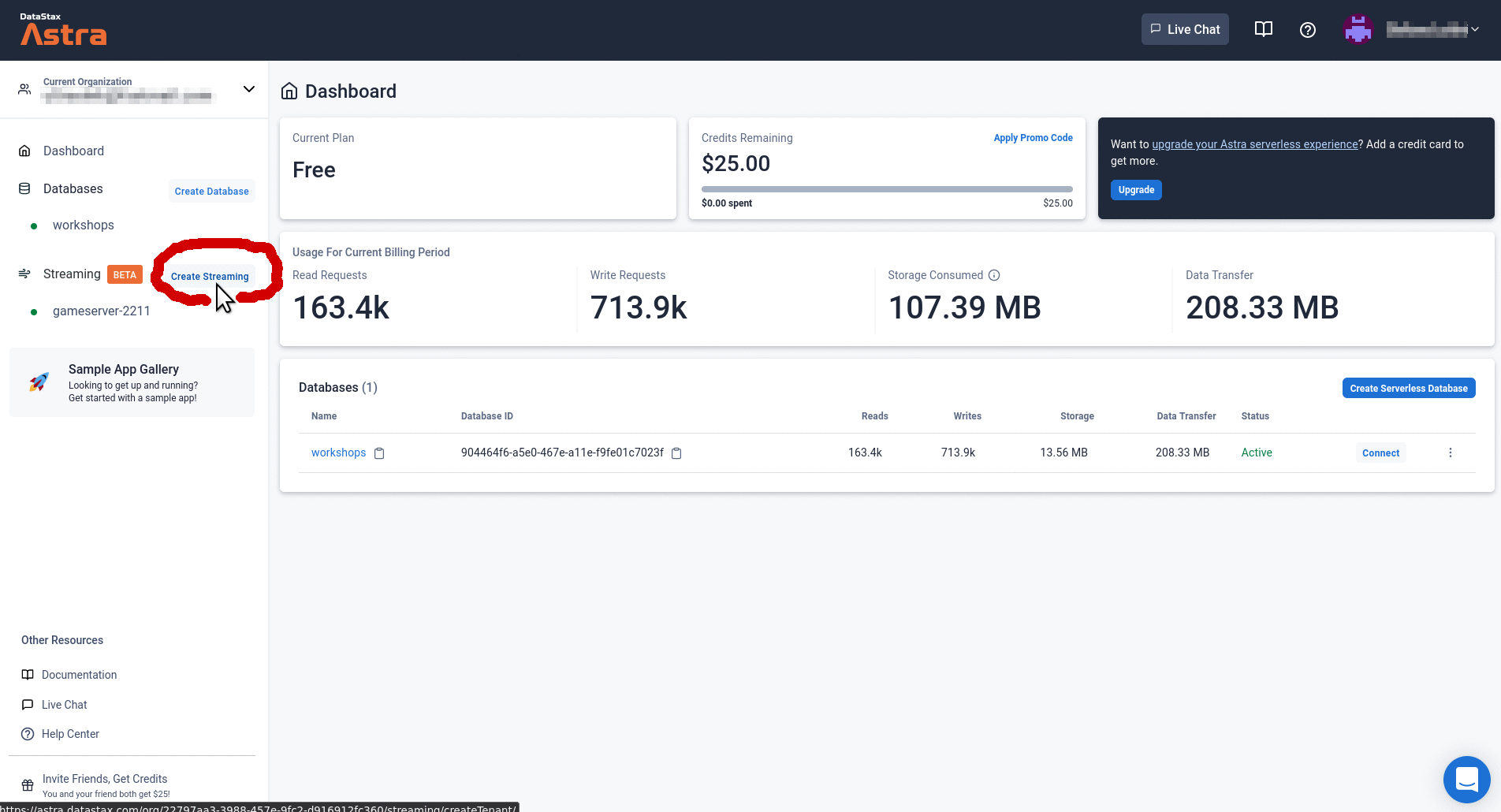1501x812 pixels.
Task: Click Apply Promo Code link
Action: 1033,137
